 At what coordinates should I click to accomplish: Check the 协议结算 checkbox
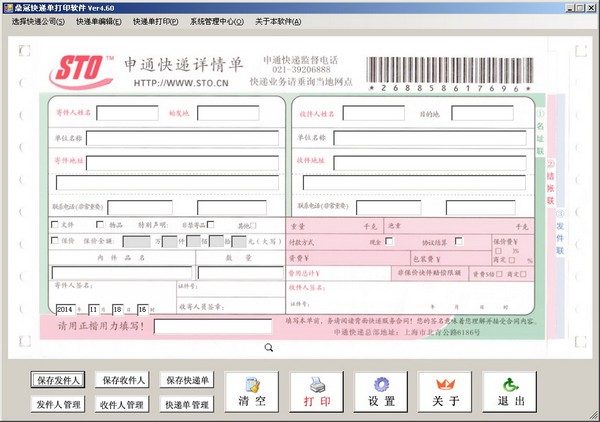(x=459, y=241)
